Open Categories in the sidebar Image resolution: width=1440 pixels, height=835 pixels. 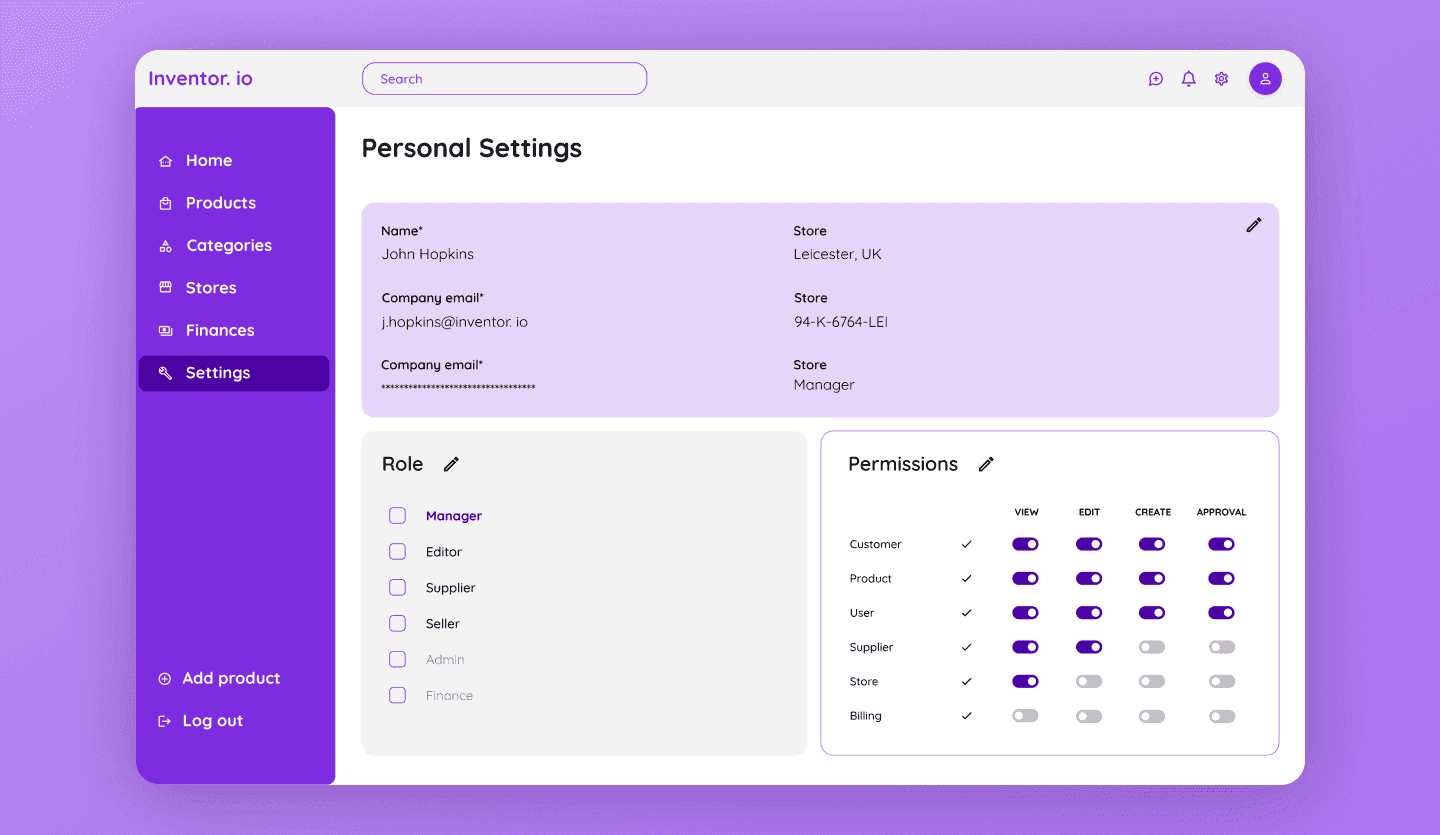pyautogui.click(x=234, y=245)
